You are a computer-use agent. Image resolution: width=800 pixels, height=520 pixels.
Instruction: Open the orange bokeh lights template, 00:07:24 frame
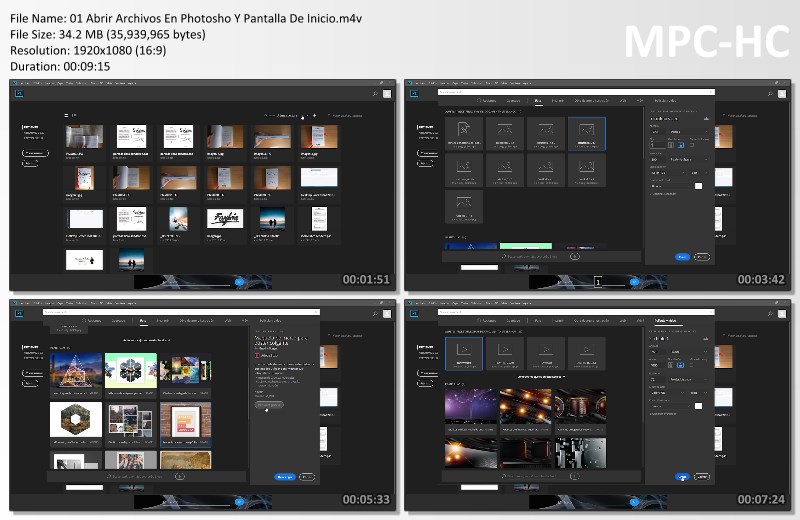(x=526, y=406)
